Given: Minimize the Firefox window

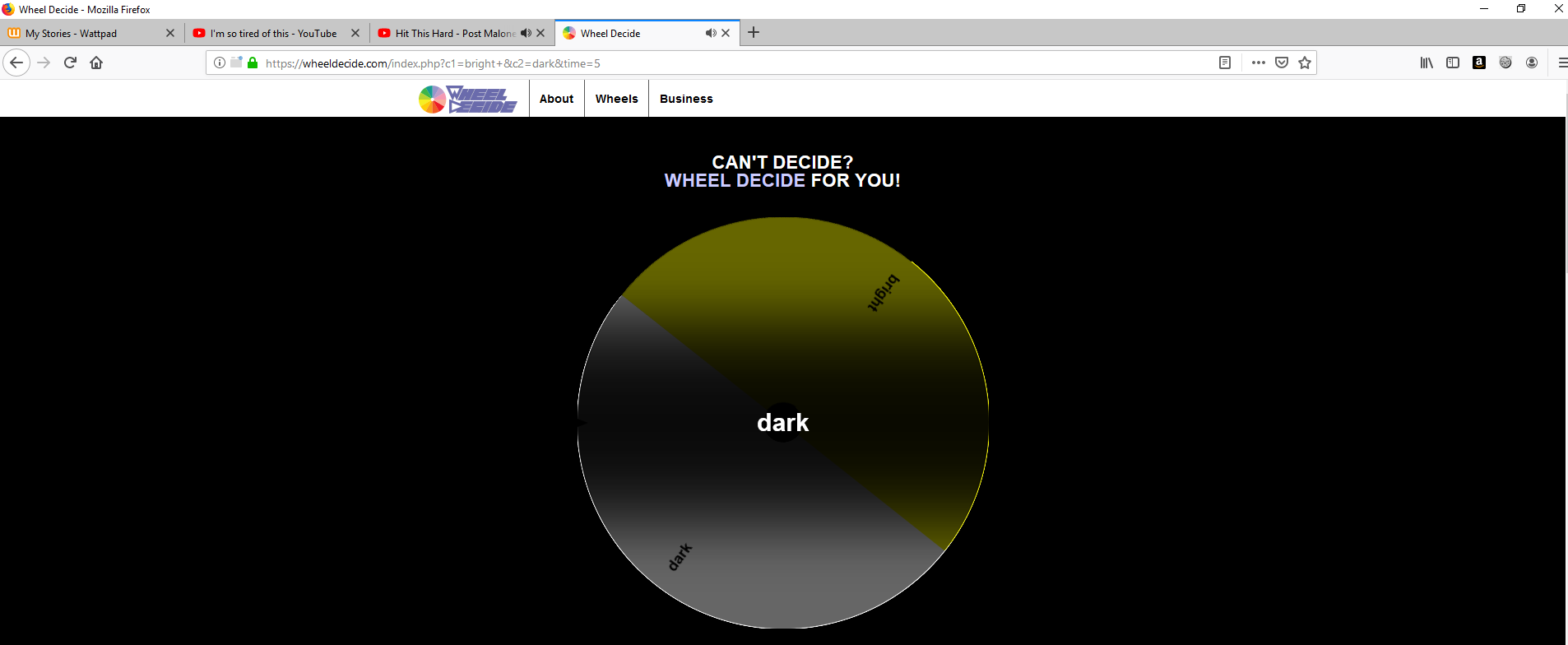Looking at the screenshot, I should coord(1484,9).
